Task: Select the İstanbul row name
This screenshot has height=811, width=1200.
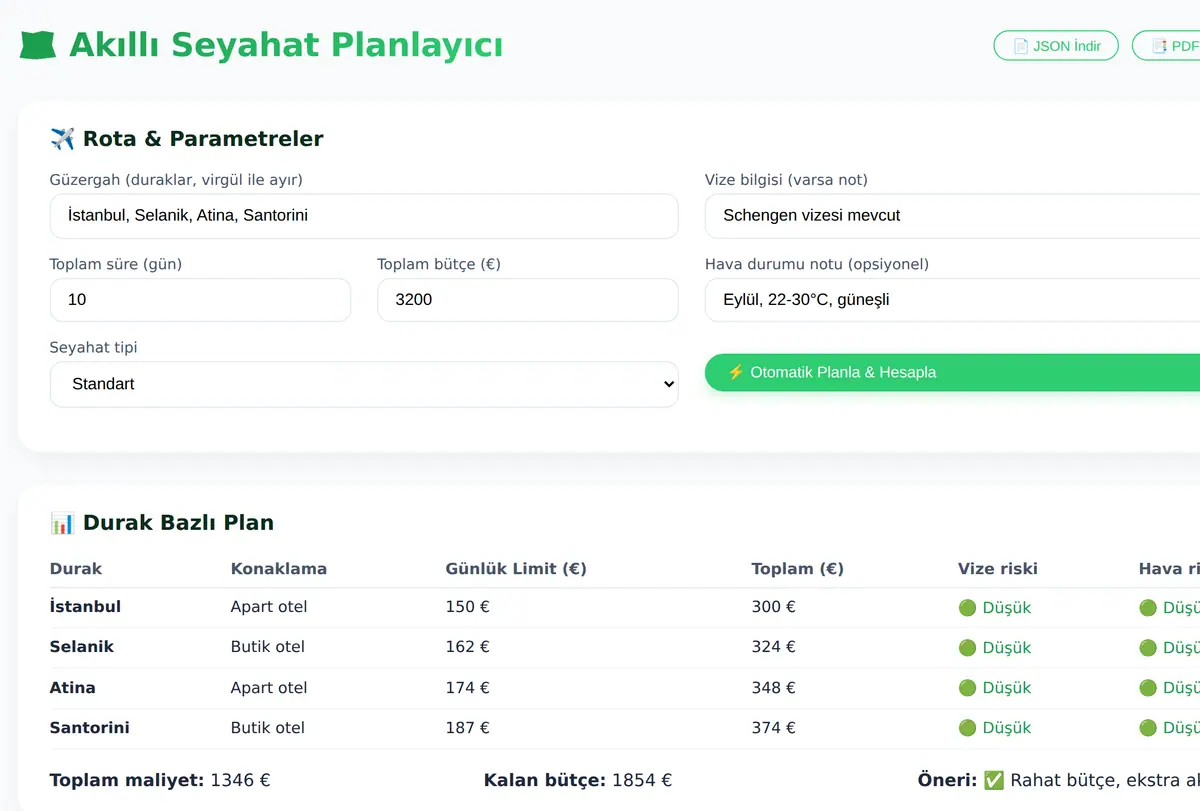Action: (x=85, y=607)
